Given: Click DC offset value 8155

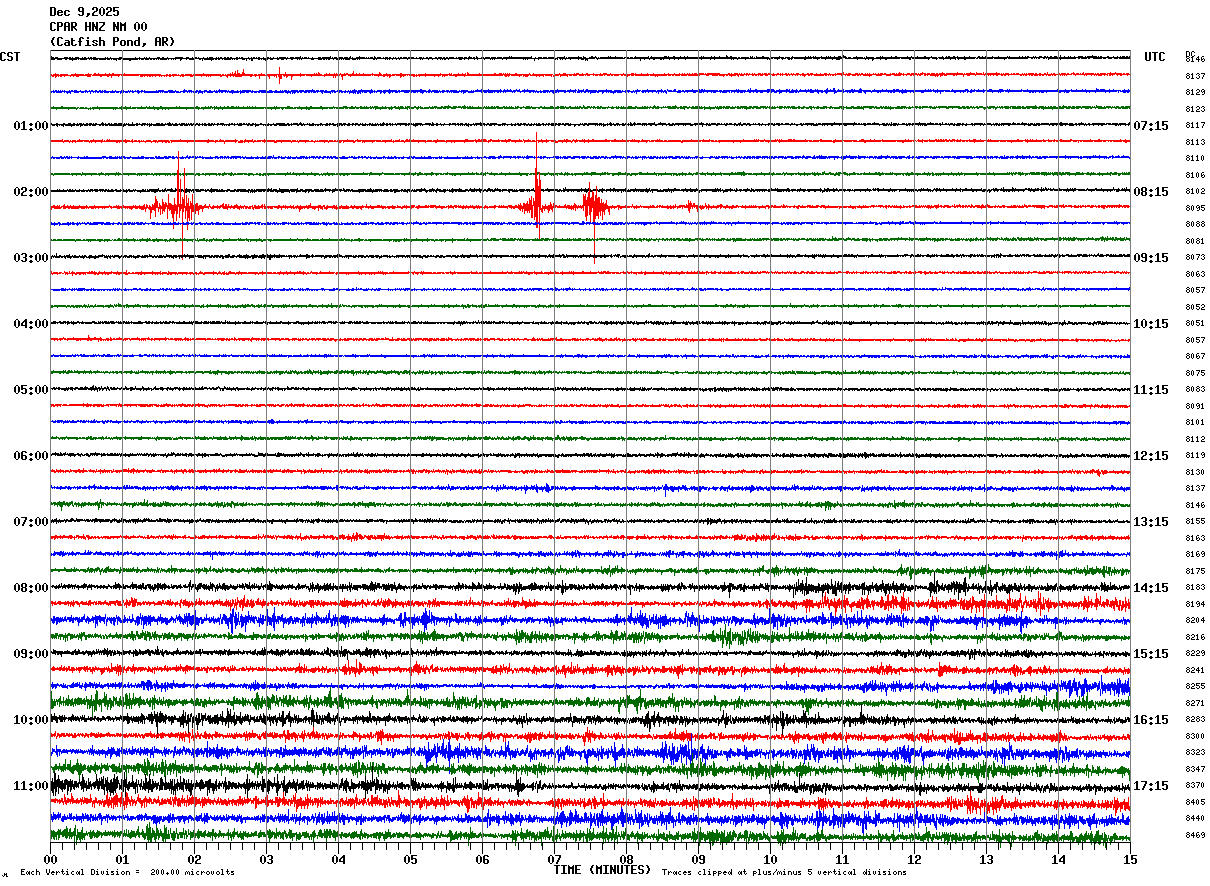Looking at the screenshot, I should coord(1195,522).
